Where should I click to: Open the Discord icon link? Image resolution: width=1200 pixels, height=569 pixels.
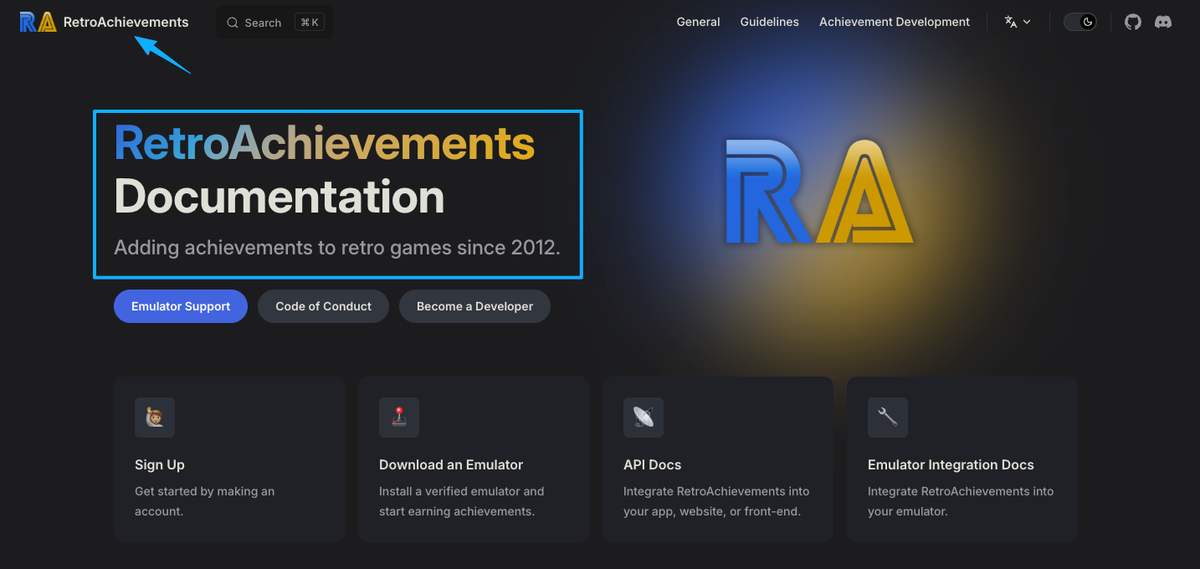pos(1163,22)
